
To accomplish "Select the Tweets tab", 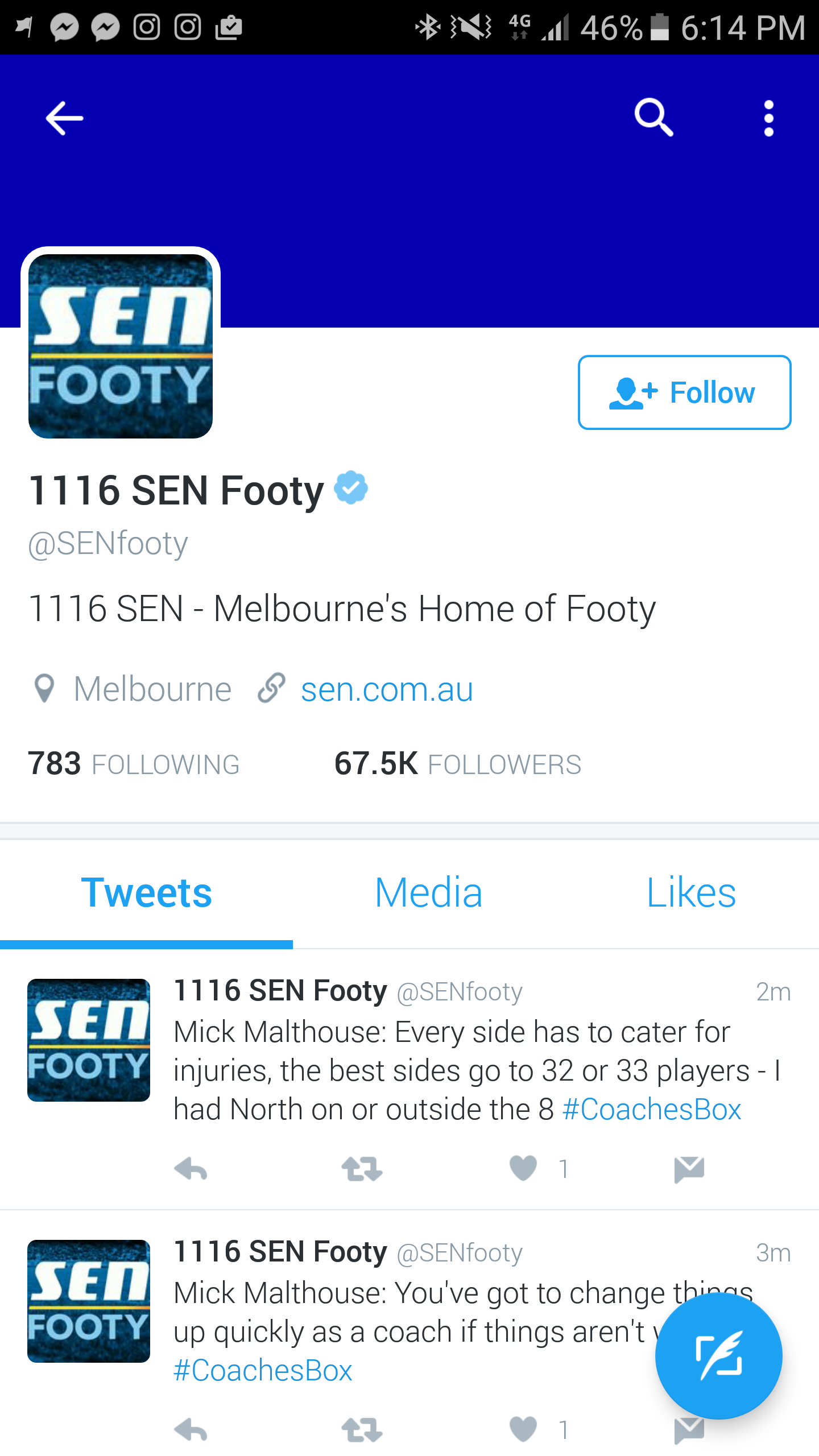I will point(147,892).
